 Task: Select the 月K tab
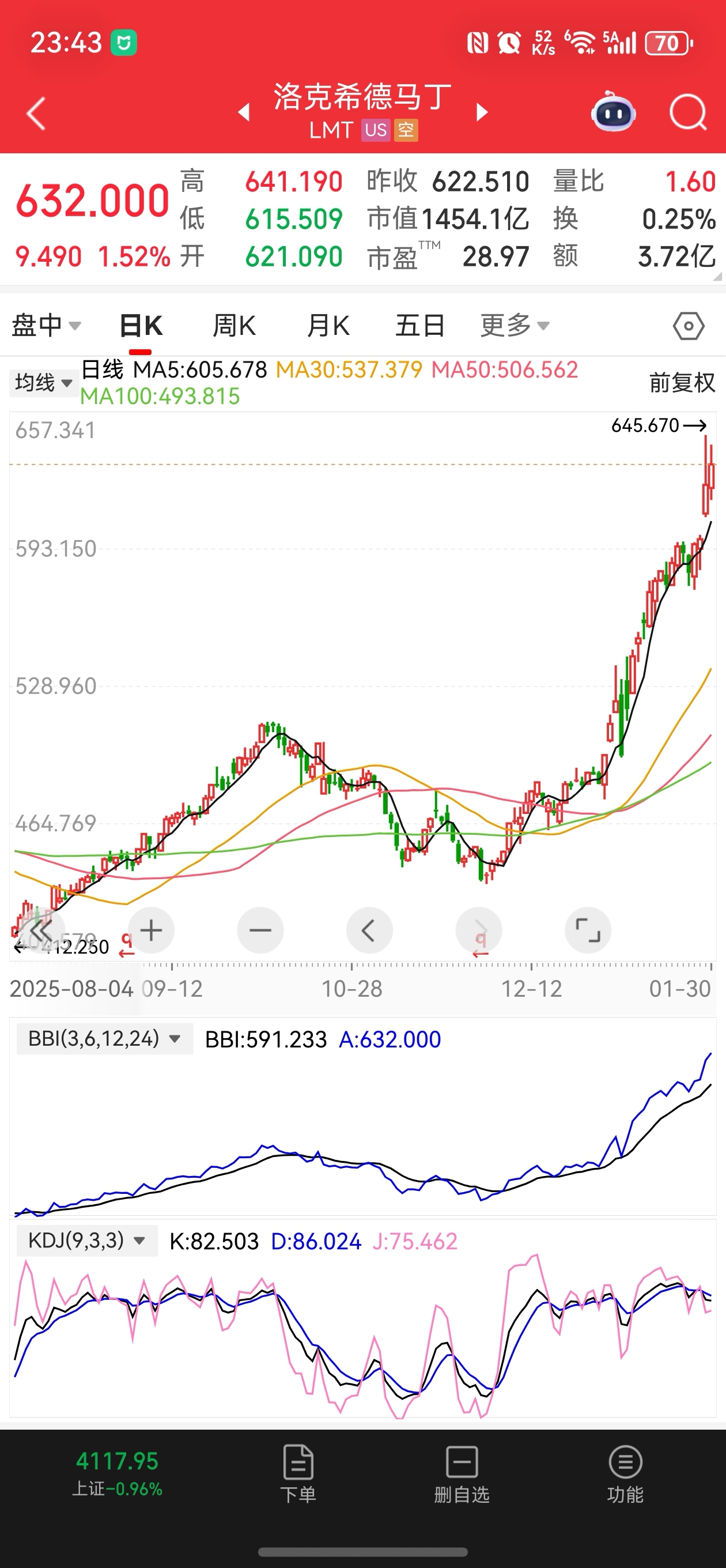tap(328, 326)
